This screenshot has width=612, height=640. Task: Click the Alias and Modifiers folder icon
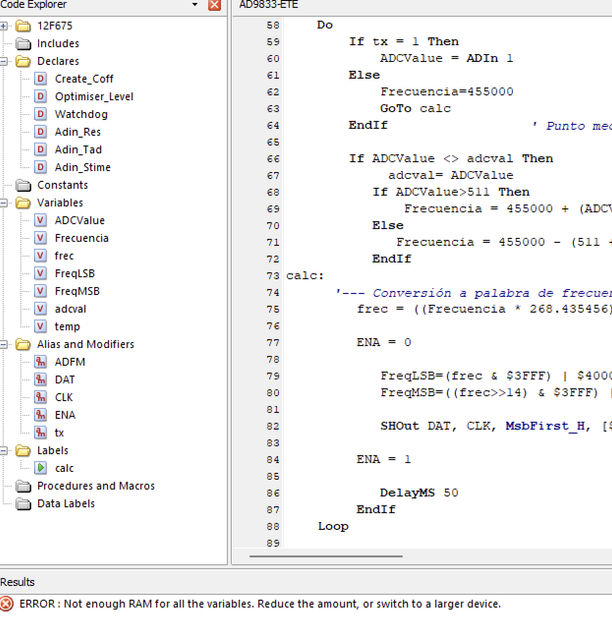(23, 344)
